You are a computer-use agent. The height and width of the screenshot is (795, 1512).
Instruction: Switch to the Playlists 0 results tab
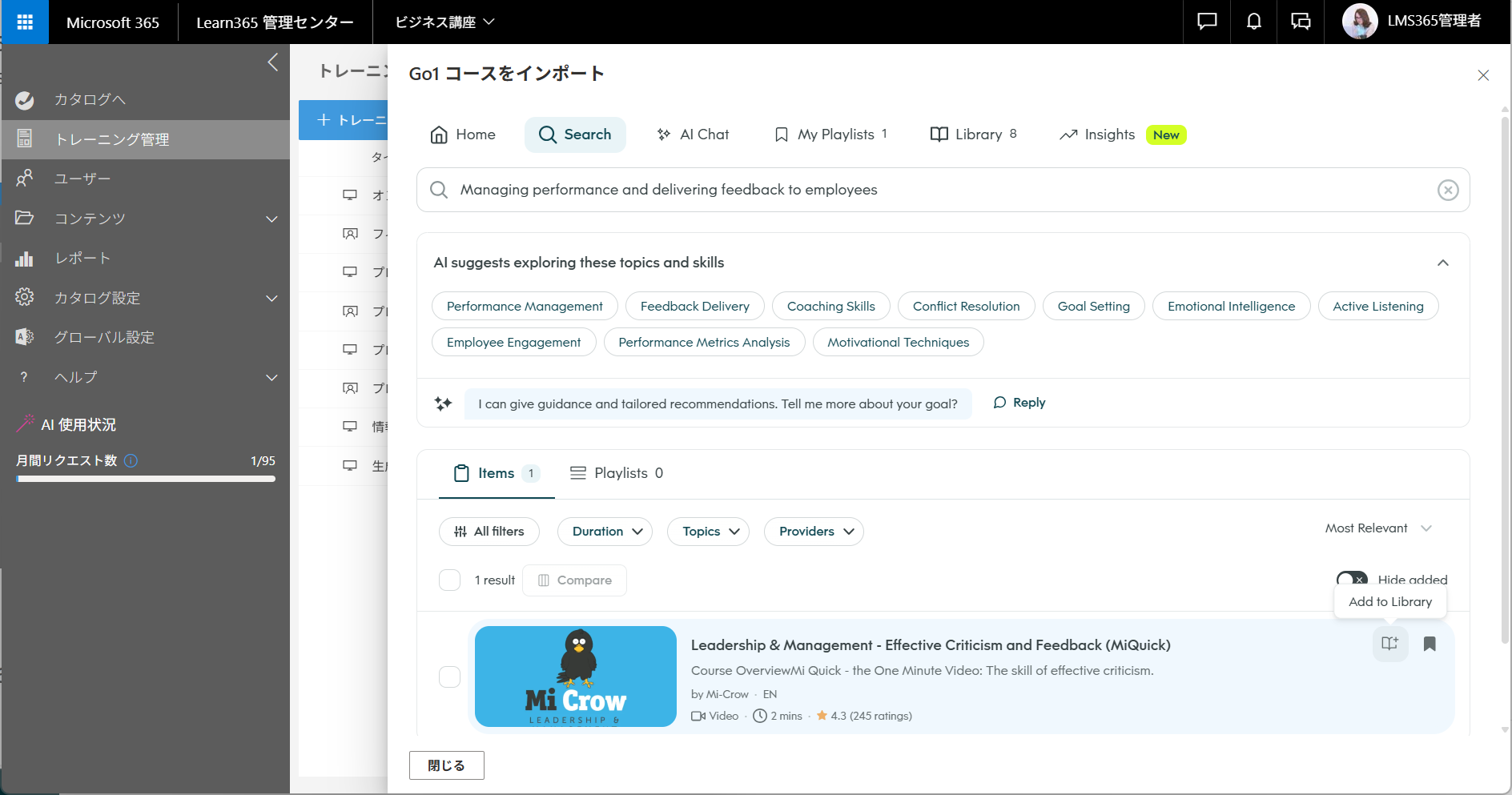click(x=617, y=473)
